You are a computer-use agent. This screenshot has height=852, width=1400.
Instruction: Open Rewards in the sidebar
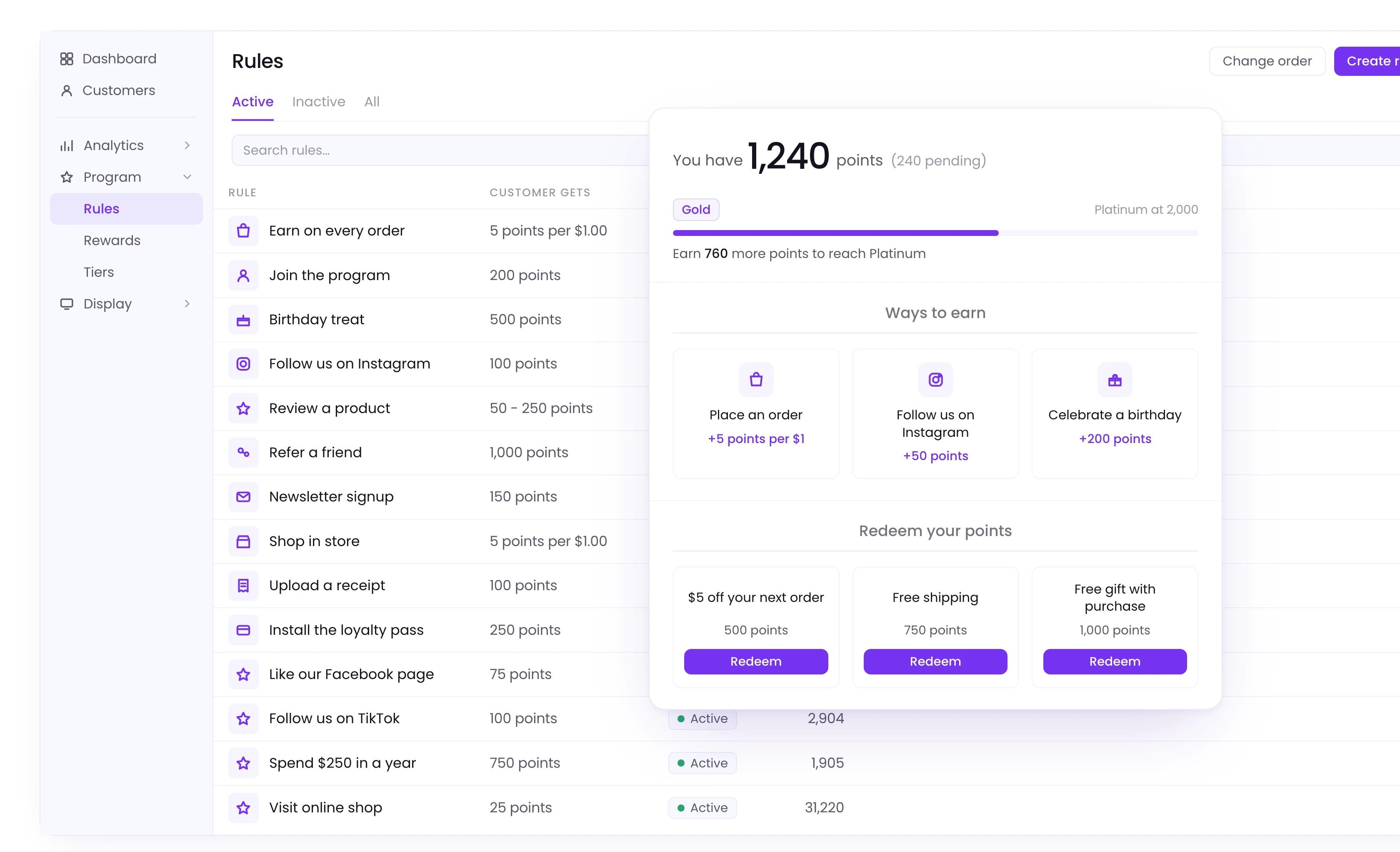coord(112,241)
